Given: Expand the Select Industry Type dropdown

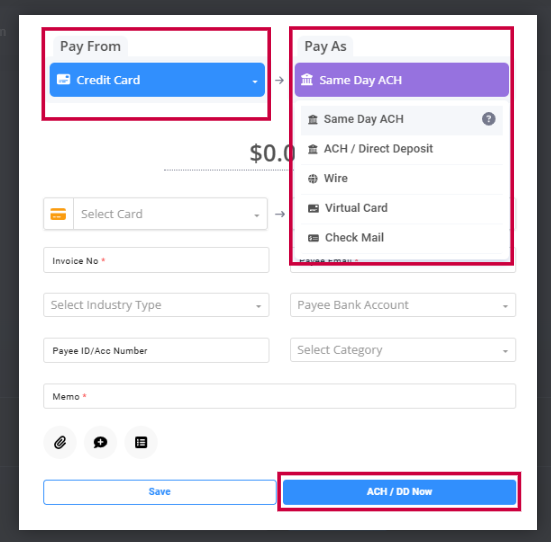Looking at the screenshot, I should pos(156,305).
